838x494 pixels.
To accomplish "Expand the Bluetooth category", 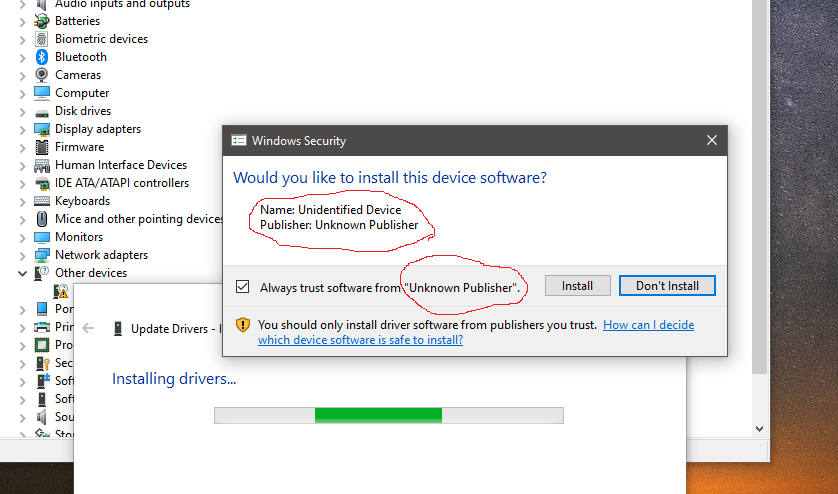I will (22, 58).
